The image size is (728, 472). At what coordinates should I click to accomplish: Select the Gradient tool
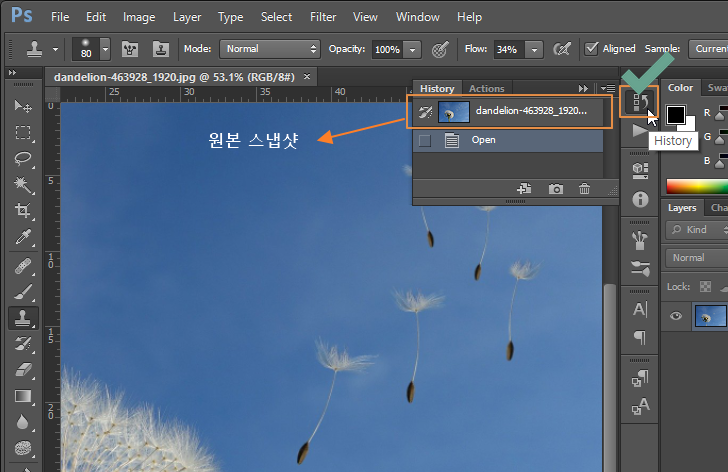click(x=22, y=396)
